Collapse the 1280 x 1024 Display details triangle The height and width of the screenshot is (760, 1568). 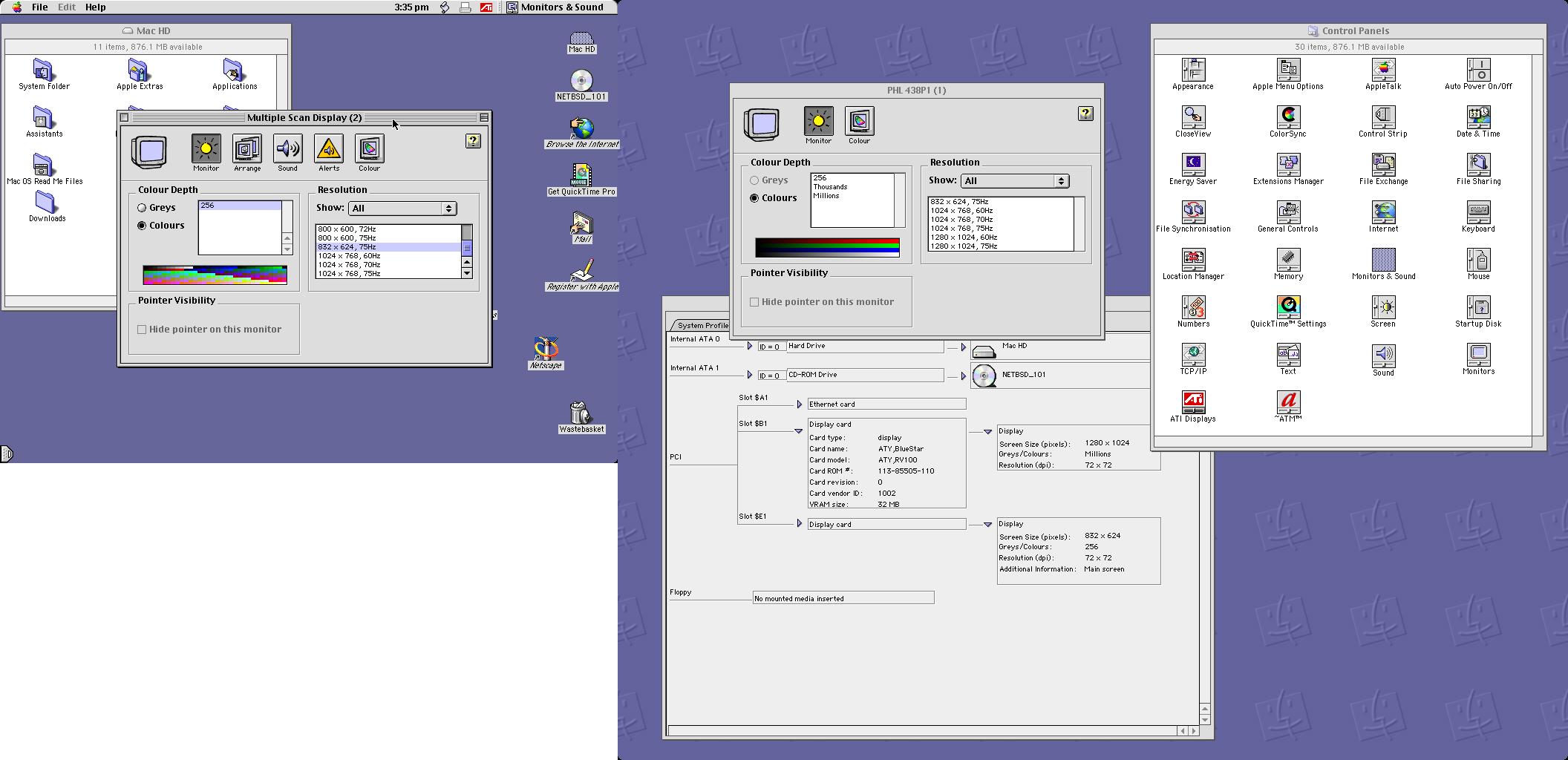point(988,432)
